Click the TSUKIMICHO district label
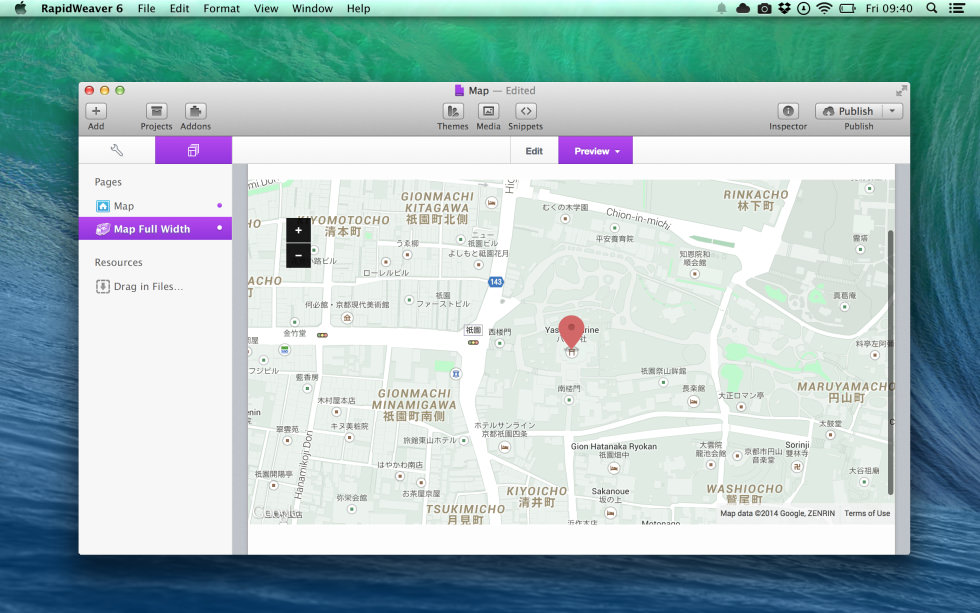The width and height of the screenshot is (980, 613). click(465, 514)
